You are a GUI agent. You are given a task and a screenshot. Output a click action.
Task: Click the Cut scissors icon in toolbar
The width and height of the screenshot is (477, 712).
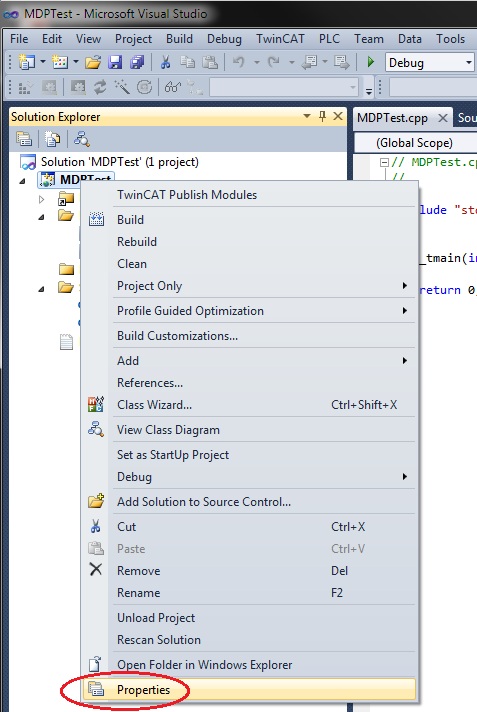pos(165,62)
